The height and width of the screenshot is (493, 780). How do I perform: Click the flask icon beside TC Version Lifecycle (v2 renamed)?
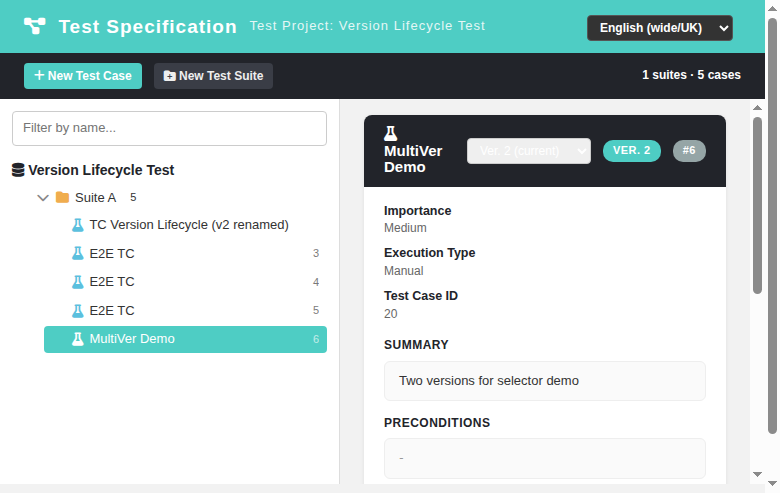pos(78,225)
